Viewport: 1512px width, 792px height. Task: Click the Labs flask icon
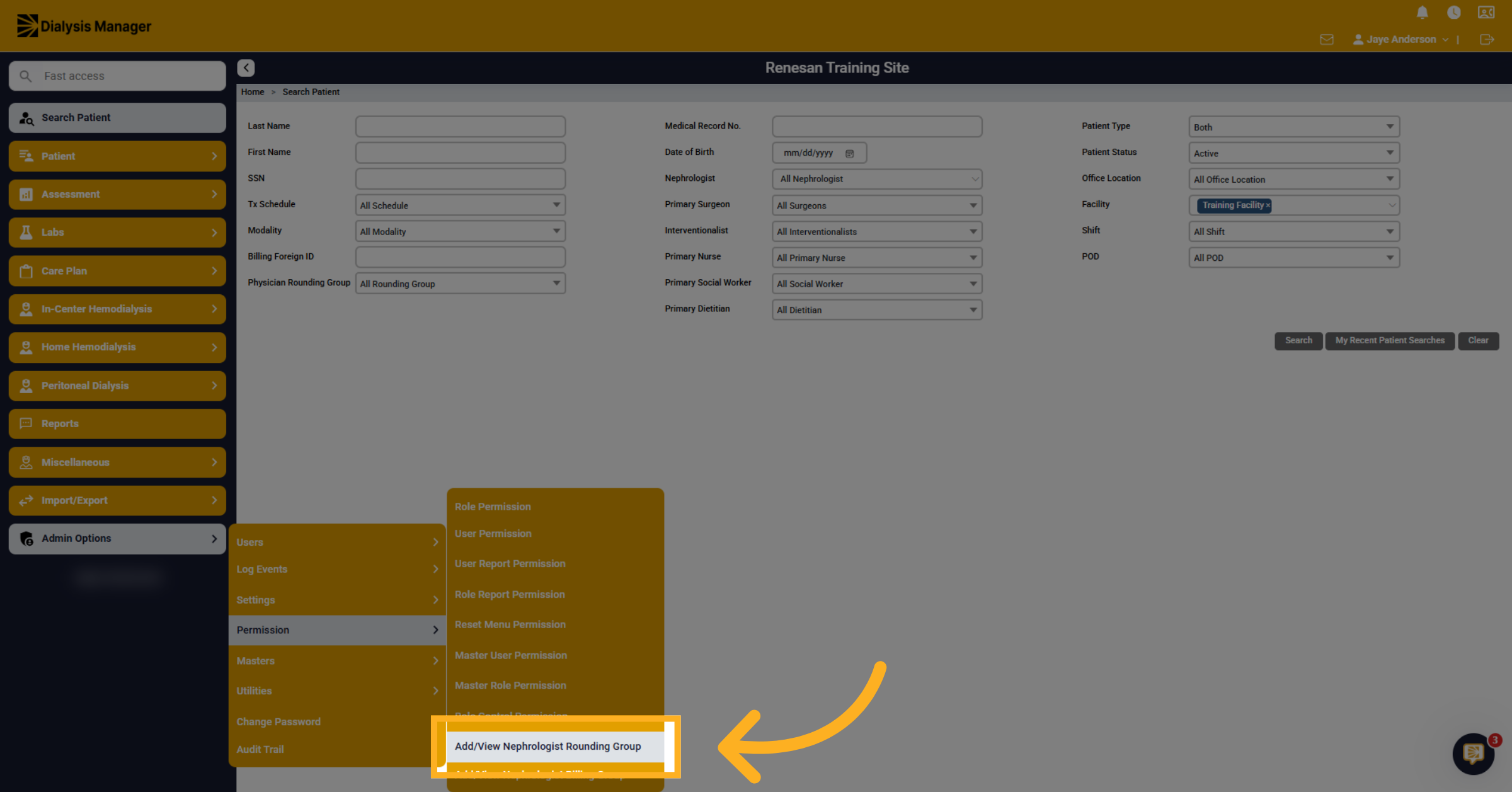pos(26,232)
